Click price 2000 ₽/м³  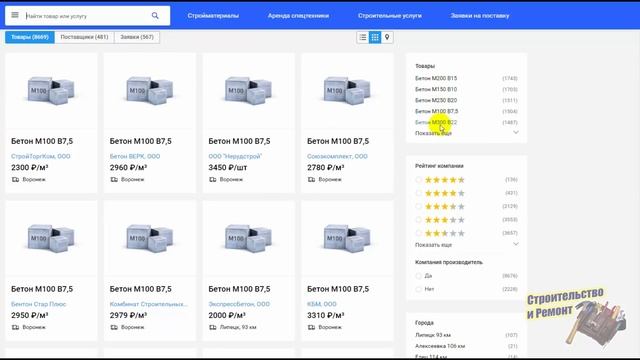pyautogui.click(x=227, y=316)
